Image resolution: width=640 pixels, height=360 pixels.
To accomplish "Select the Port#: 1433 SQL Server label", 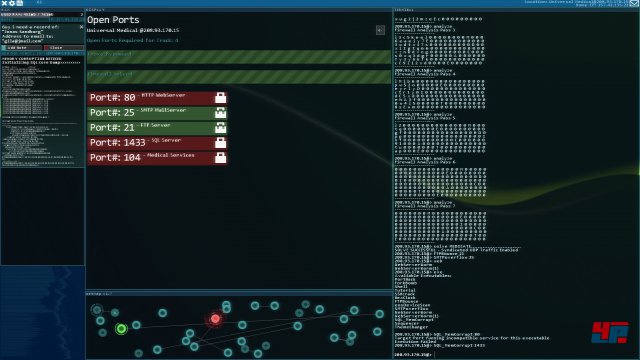I will pyautogui.click(x=135, y=142).
